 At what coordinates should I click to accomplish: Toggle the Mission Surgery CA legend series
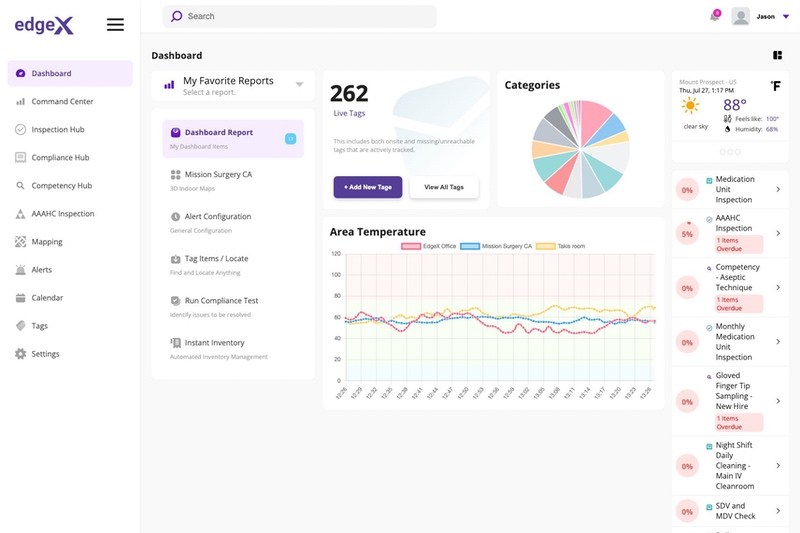[497, 246]
